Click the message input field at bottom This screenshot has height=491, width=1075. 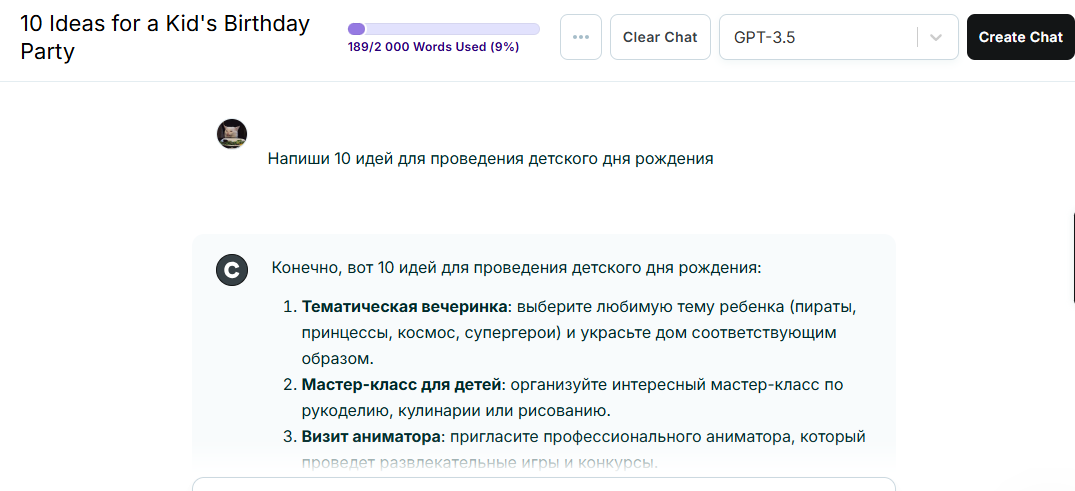[544, 484]
